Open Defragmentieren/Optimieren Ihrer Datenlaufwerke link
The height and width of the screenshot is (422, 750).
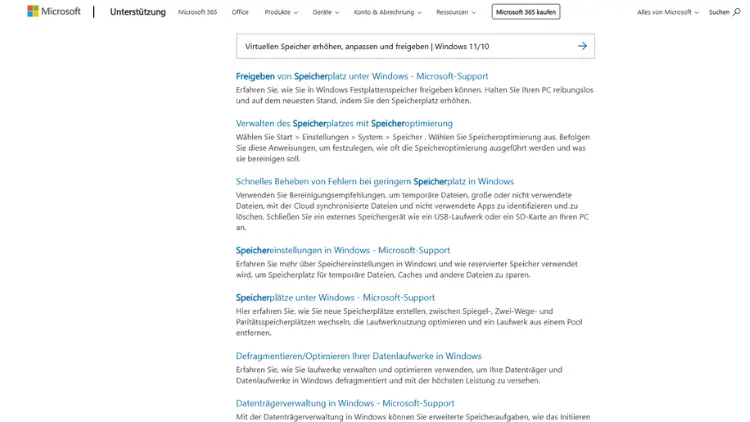359,356
